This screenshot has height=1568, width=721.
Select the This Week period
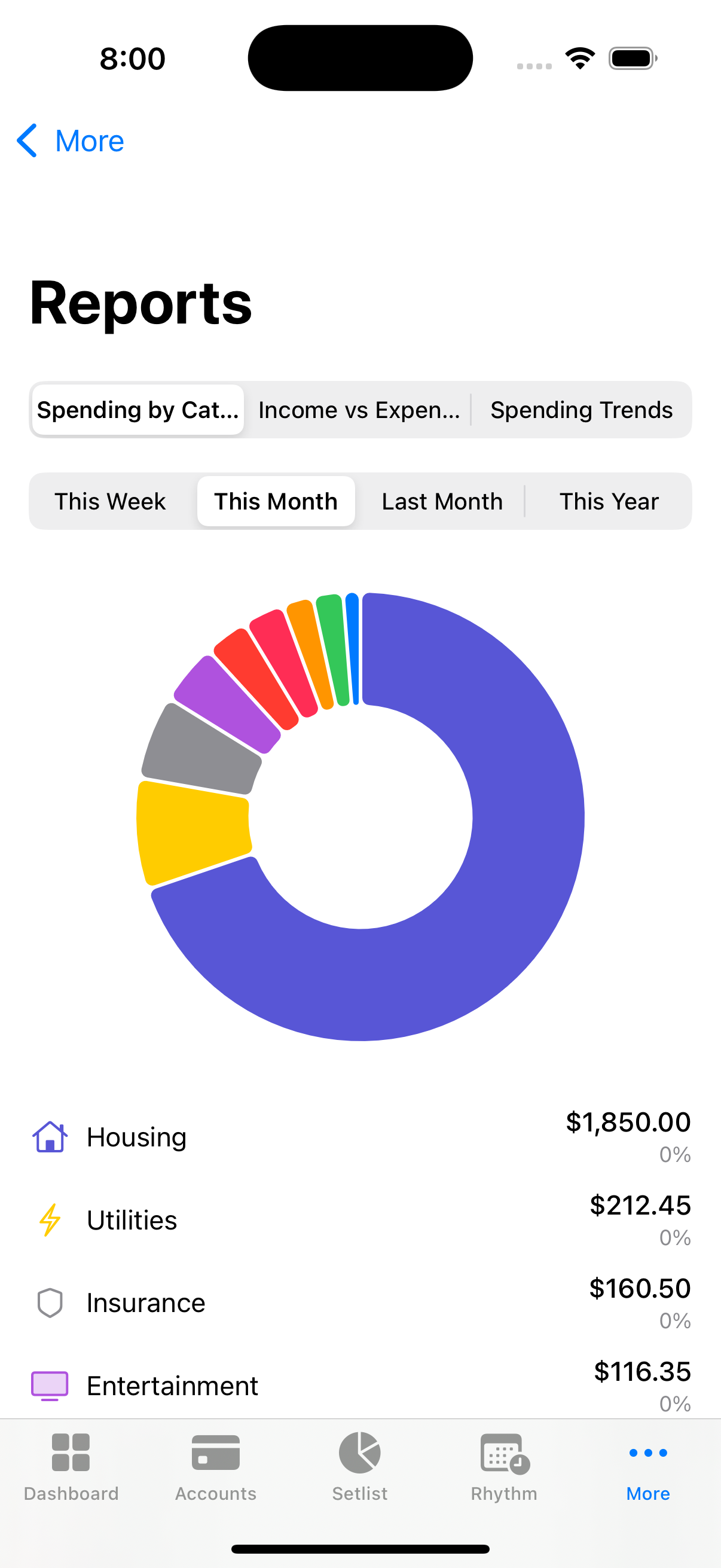pos(110,502)
